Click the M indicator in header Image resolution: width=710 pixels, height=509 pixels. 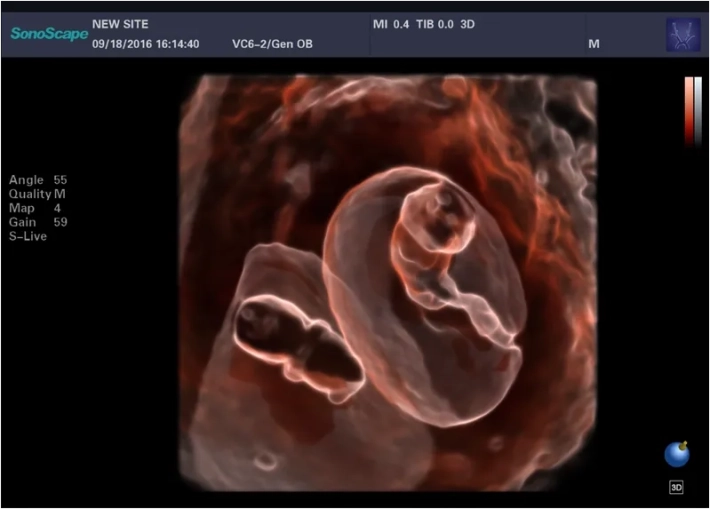(594, 44)
